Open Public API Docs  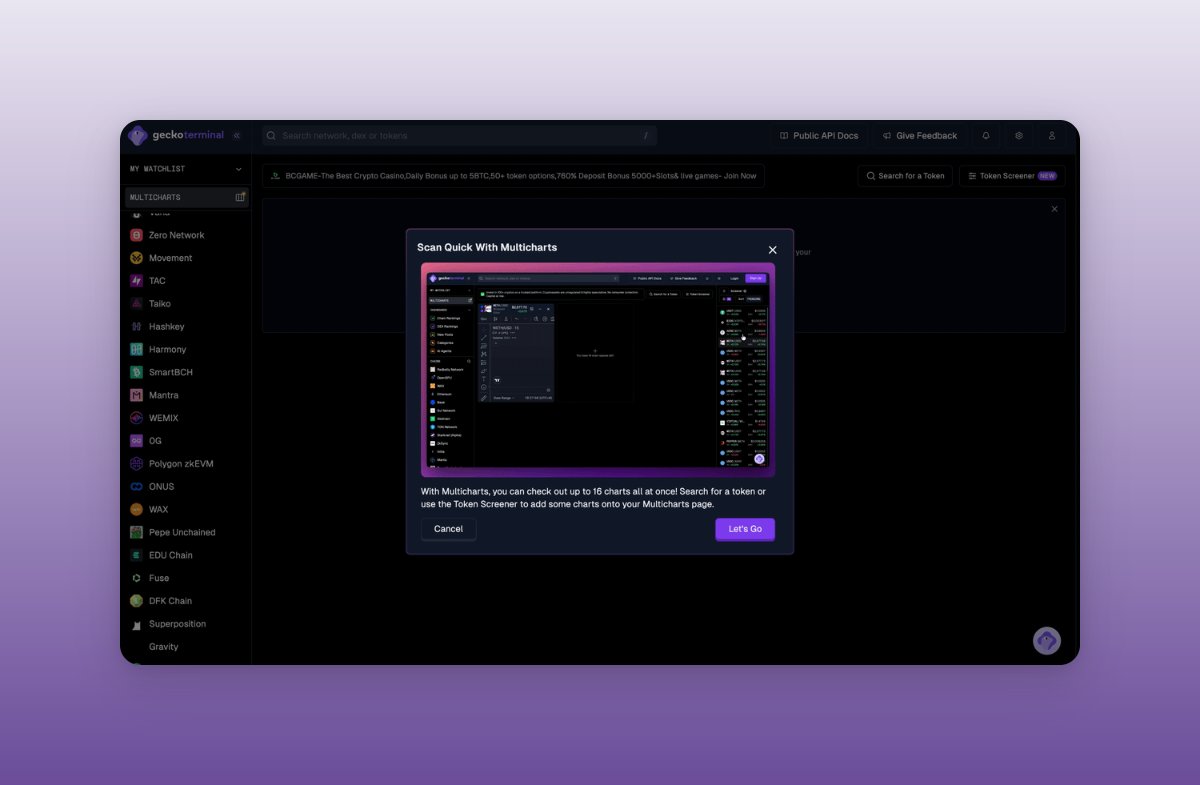pyautogui.click(x=819, y=136)
